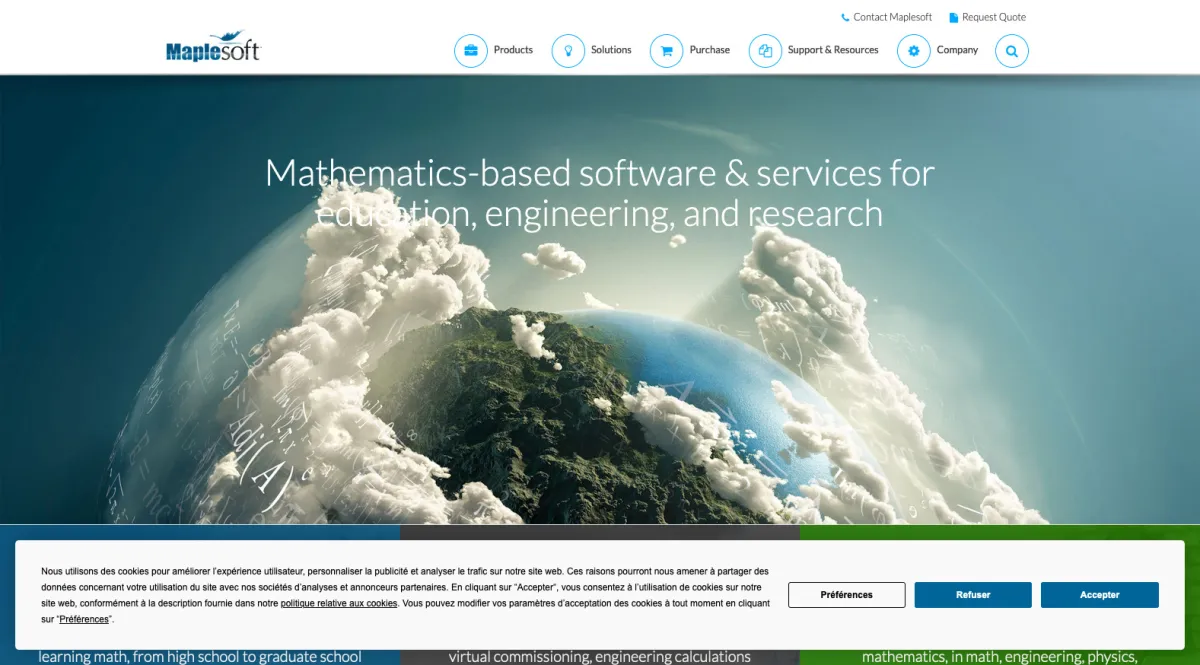Click the Support & Resources documents icon
This screenshot has height=665, width=1200.
tap(765, 51)
